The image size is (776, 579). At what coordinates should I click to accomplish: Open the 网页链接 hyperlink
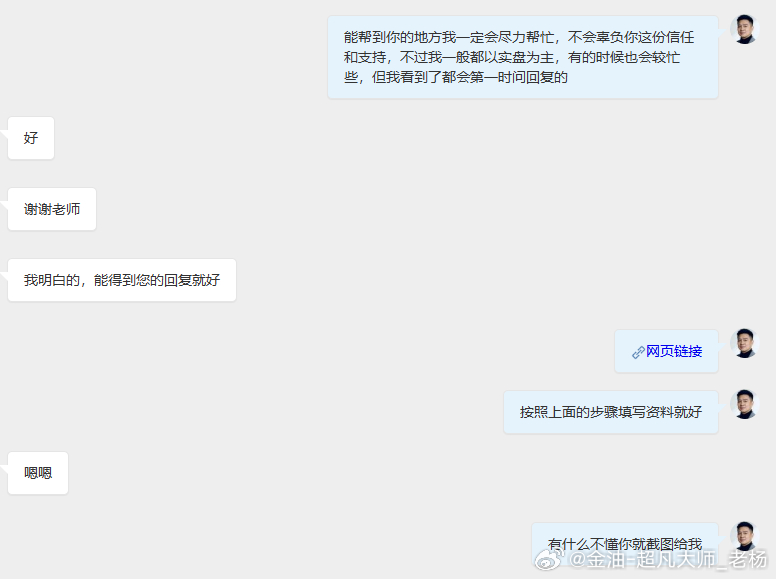(674, 351)
